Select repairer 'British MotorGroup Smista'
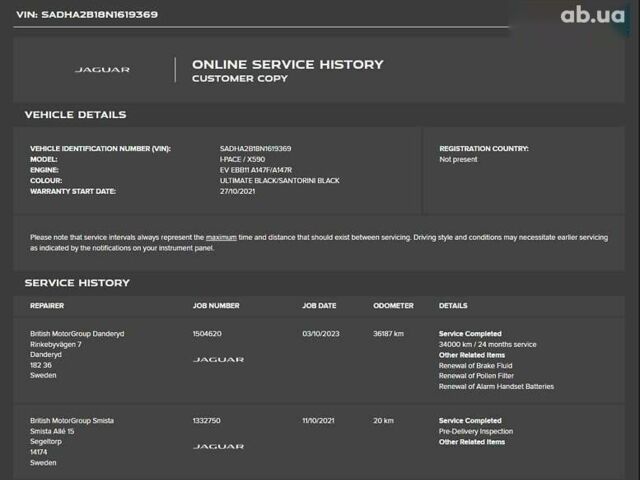This screenshot has width=640, height=480. click(x=72, y=421)
